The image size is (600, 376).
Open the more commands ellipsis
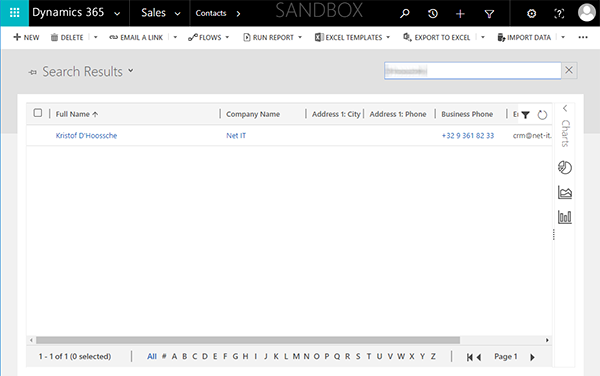point(583,37)
